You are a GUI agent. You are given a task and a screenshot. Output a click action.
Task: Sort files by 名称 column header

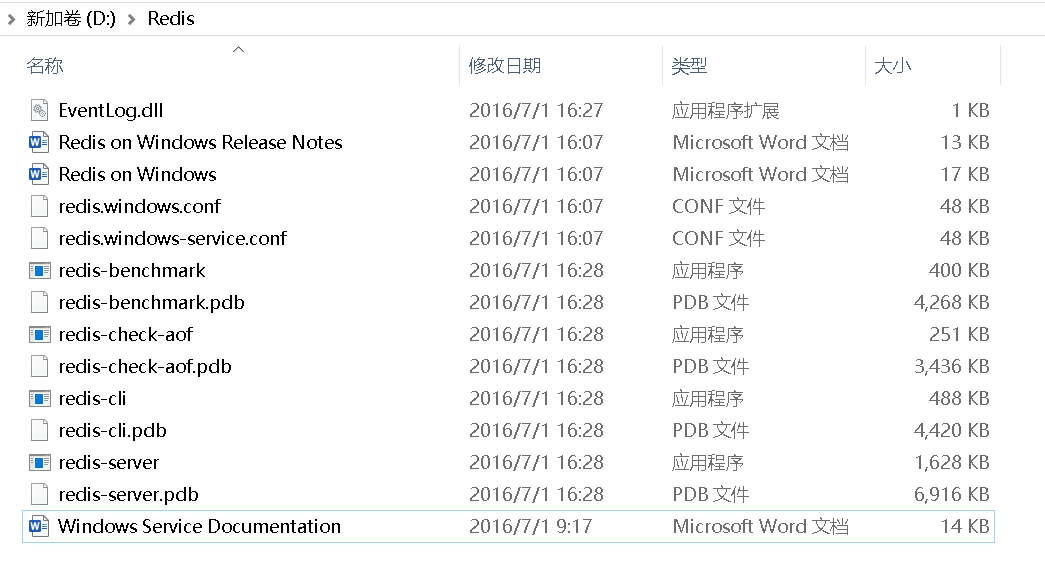[x=45, y=66]
